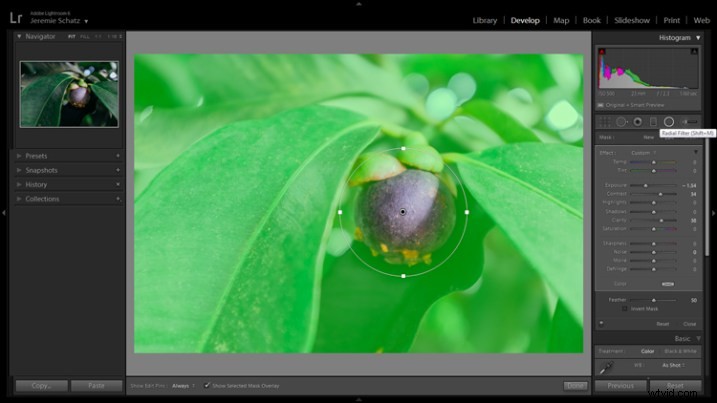Viewport: 717px width, 403px height.
Task: Click the Paste button
Action: tap(96, 386)
